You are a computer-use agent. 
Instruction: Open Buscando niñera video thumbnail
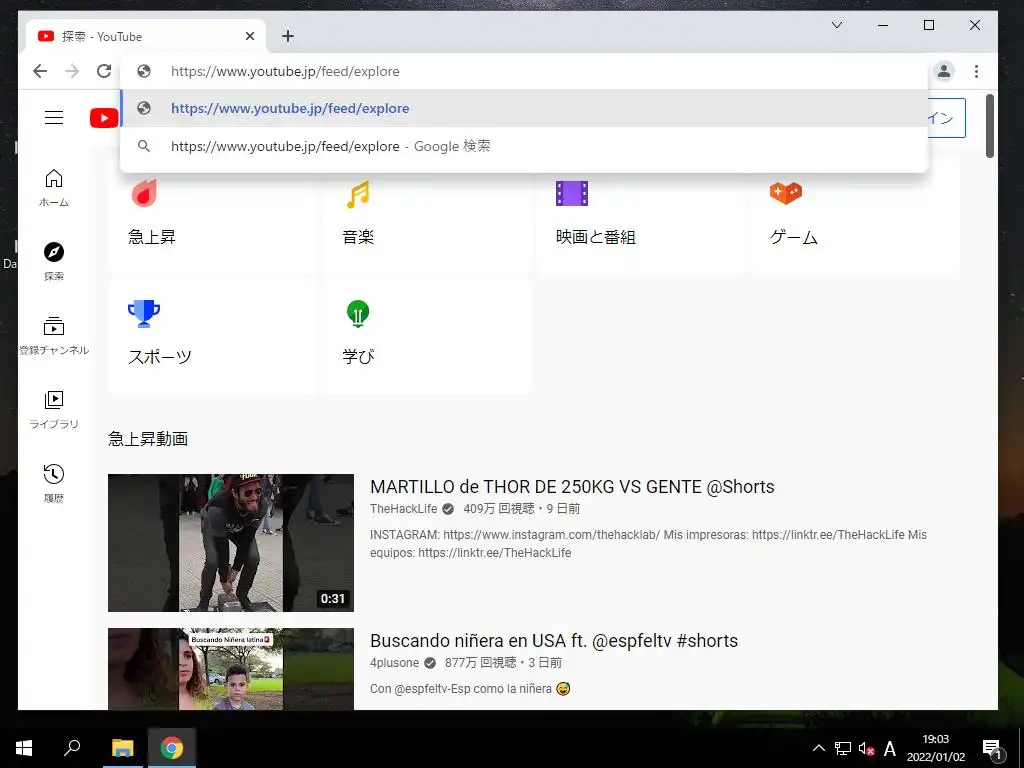pos(231,669)
